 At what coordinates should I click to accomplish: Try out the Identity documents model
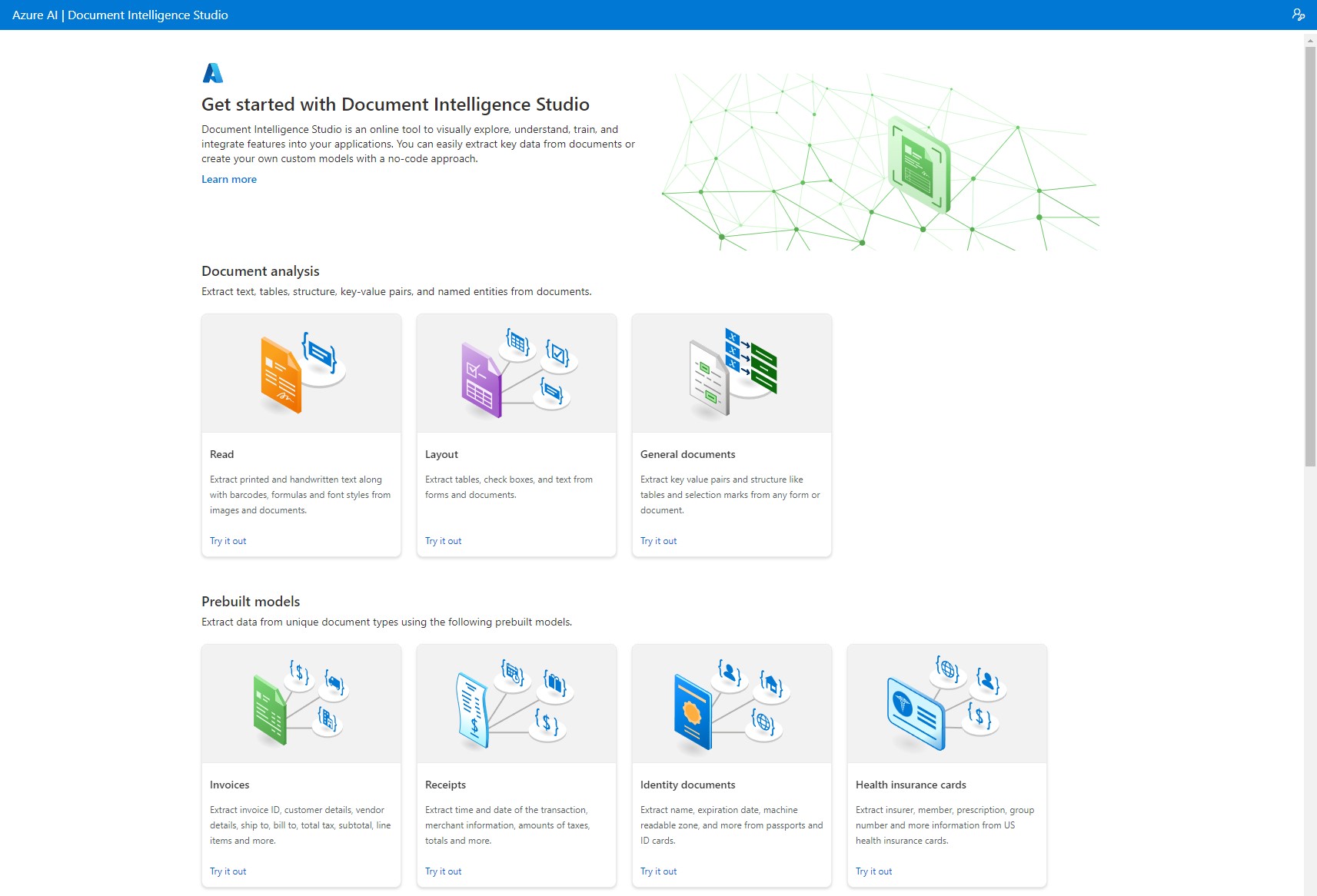658,871
